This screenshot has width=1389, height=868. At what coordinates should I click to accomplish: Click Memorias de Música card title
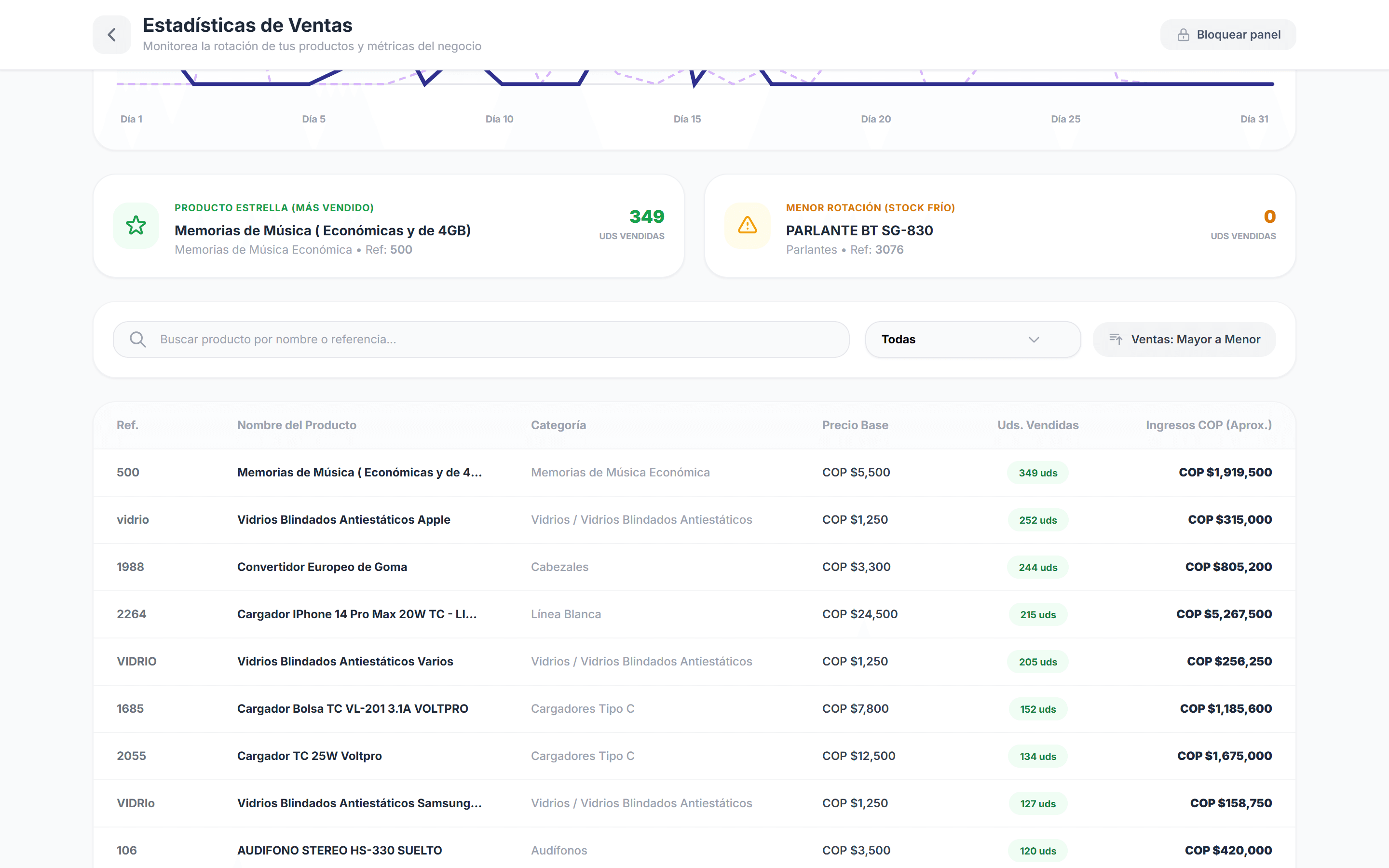[x=323, y=231]
